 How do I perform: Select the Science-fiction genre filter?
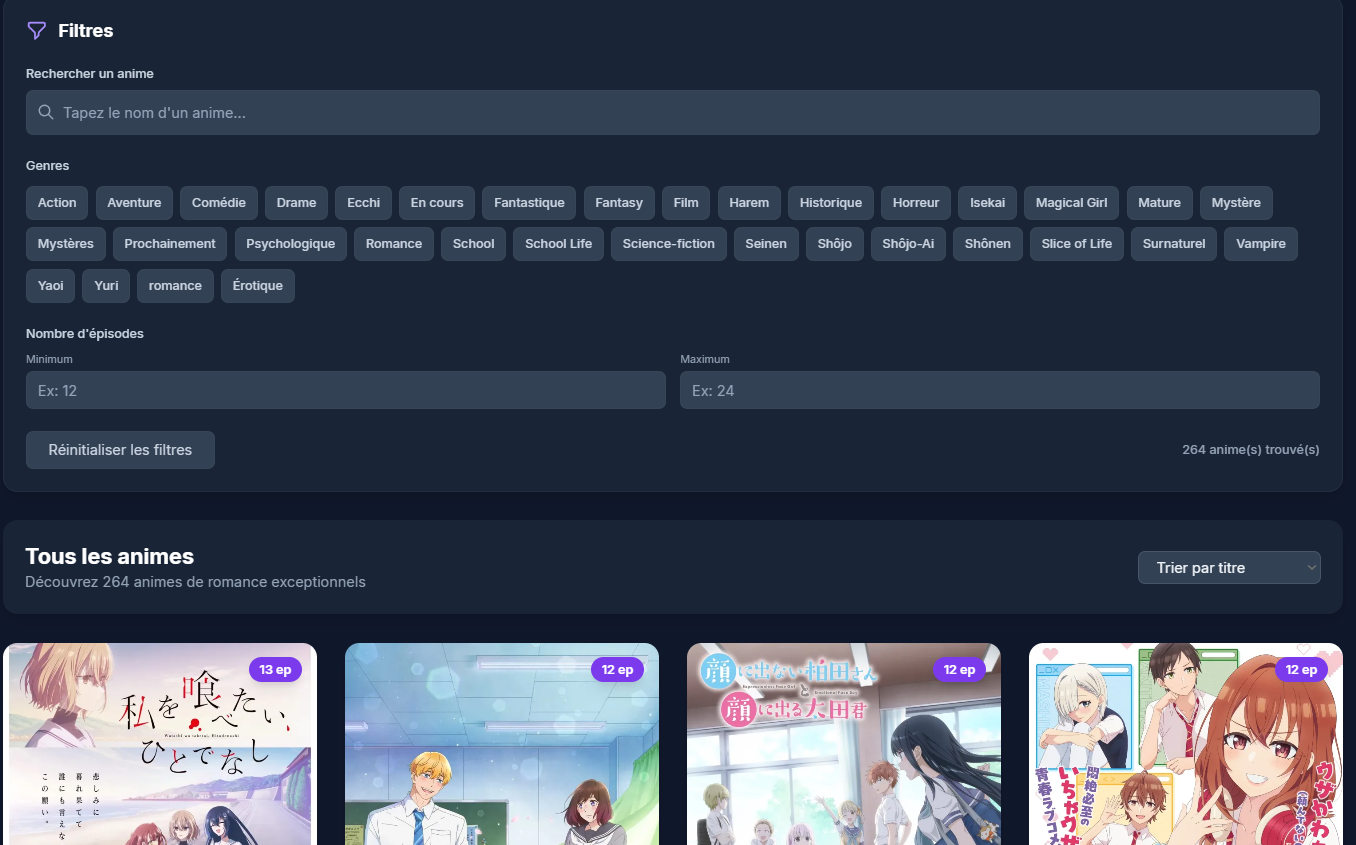(x=668, y=244)
